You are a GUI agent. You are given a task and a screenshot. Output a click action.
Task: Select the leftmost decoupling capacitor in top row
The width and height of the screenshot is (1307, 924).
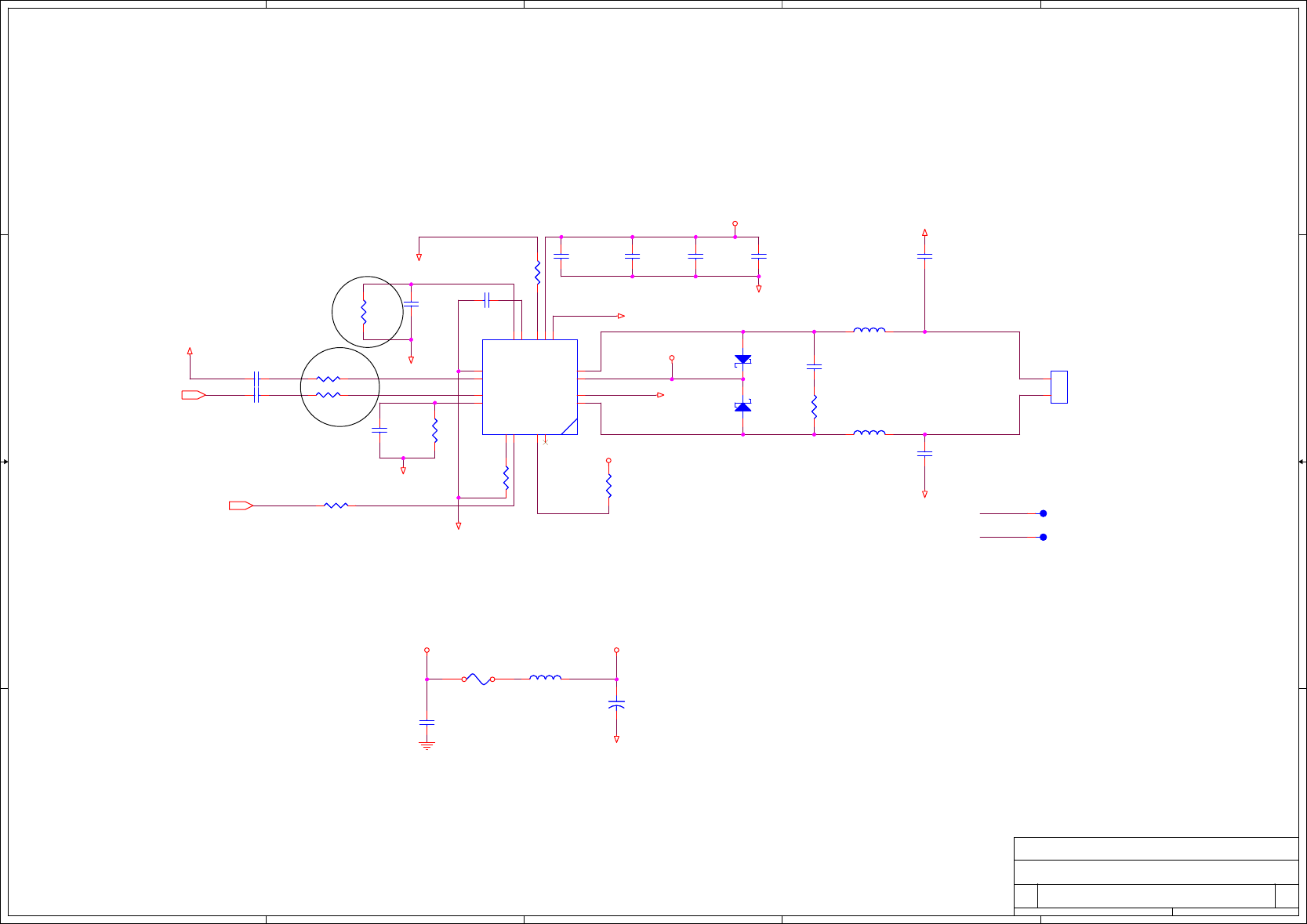click(x=561, y=255)
